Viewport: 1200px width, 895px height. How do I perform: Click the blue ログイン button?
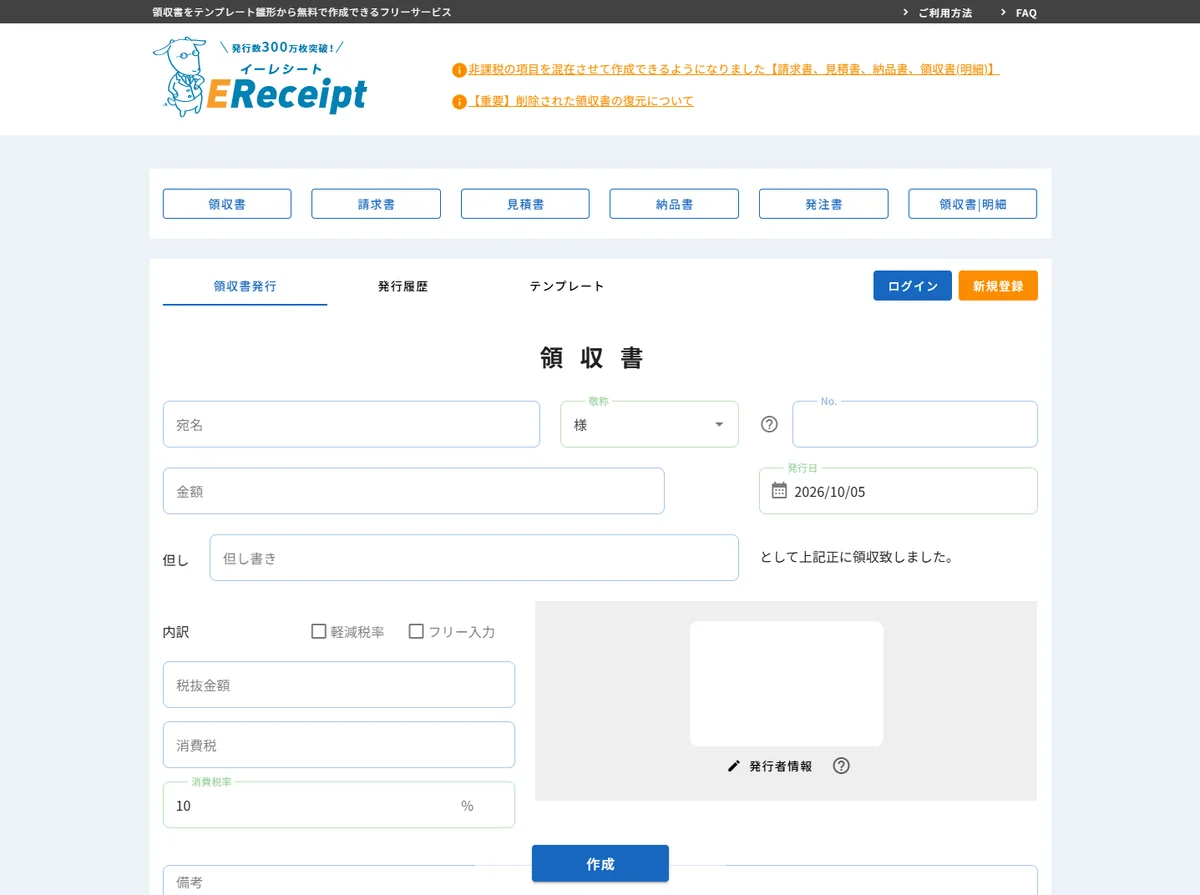[912, 286]
